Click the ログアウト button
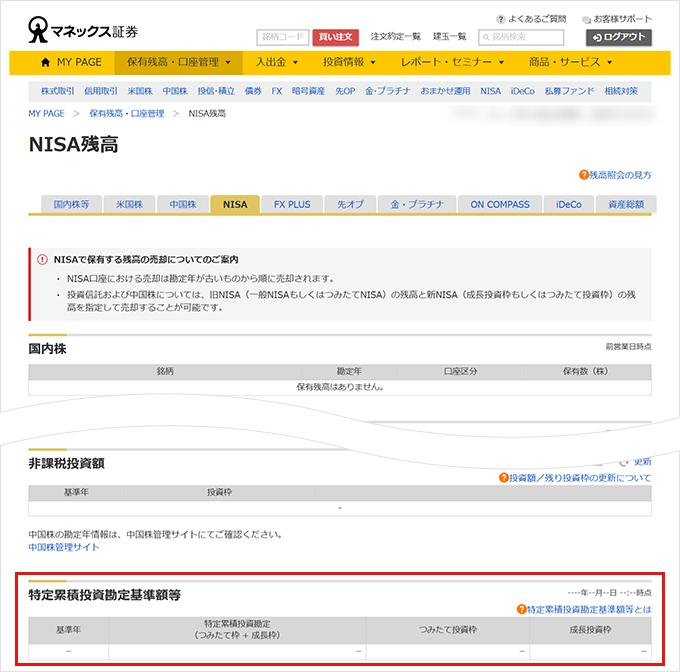 [x=619, y=37]
